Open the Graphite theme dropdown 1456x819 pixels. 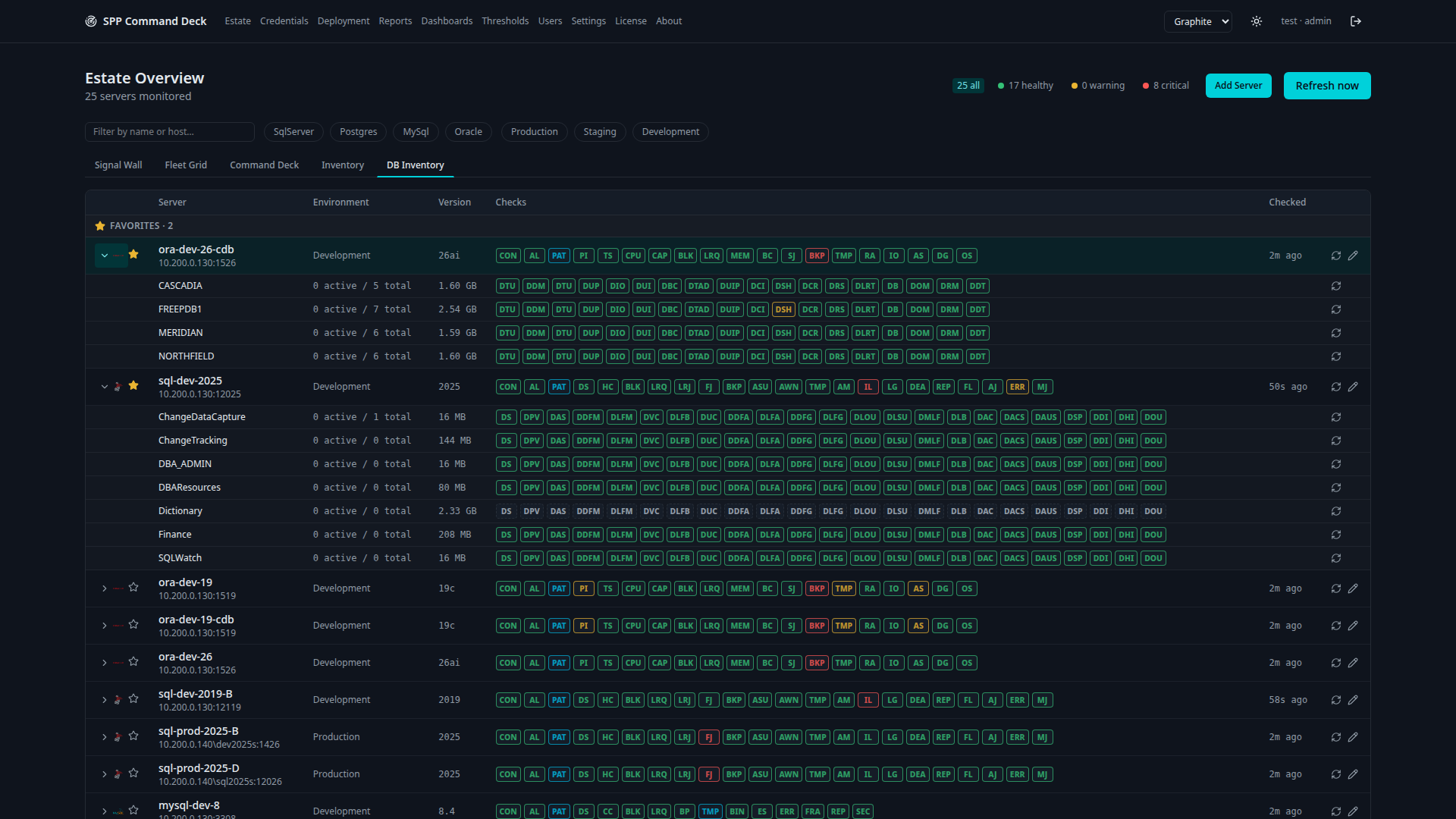(1197, 21)
